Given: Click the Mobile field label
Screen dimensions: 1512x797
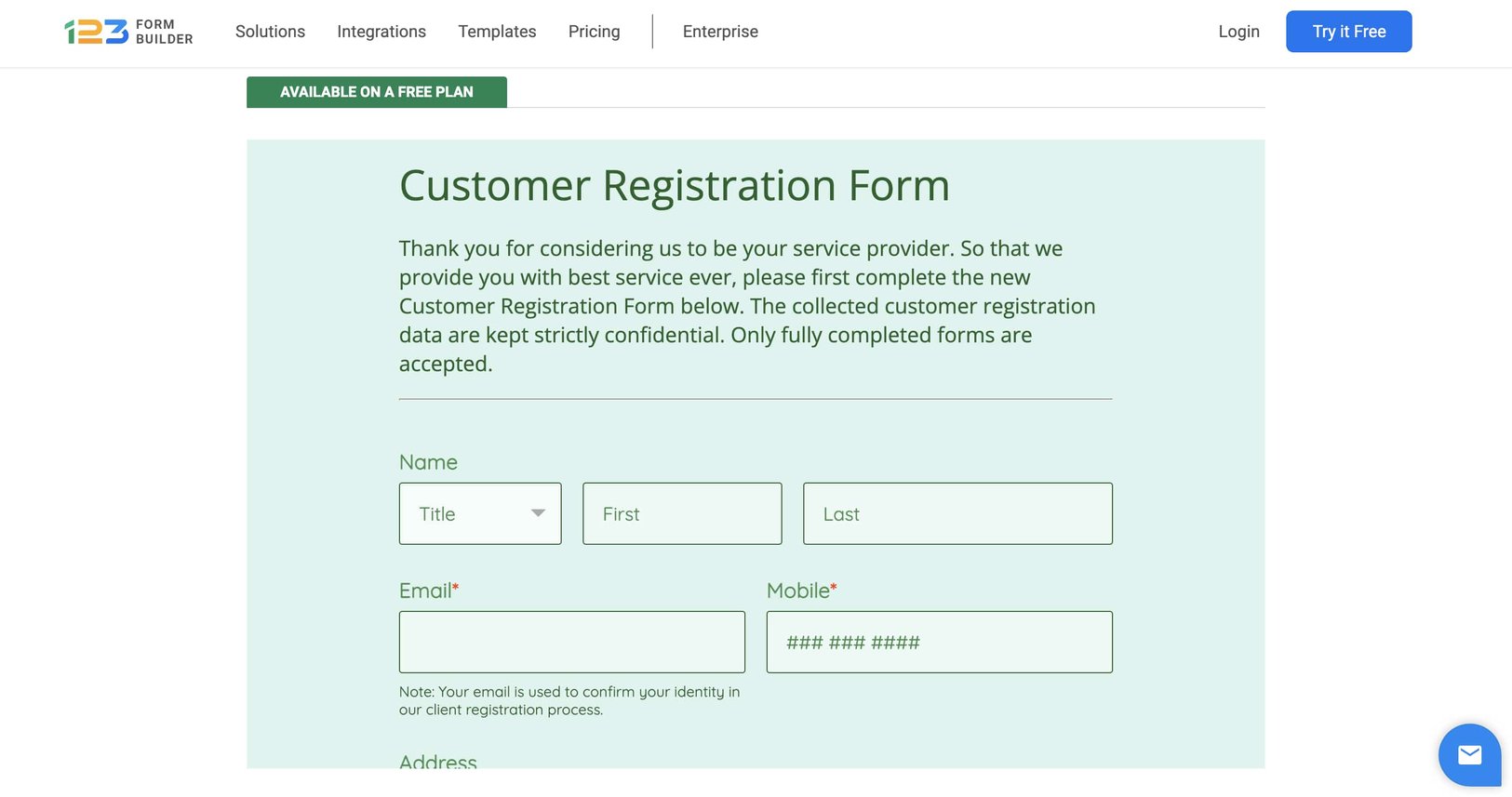Looking at the screenshot, I should 798,591.
